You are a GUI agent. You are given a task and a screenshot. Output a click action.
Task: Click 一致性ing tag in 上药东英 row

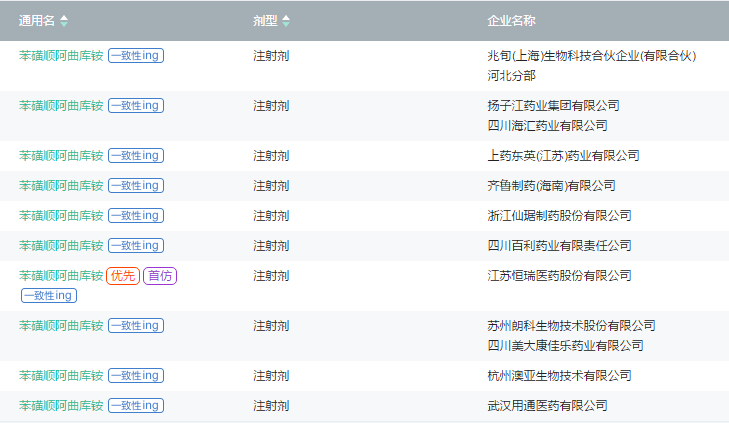point(136,156)
